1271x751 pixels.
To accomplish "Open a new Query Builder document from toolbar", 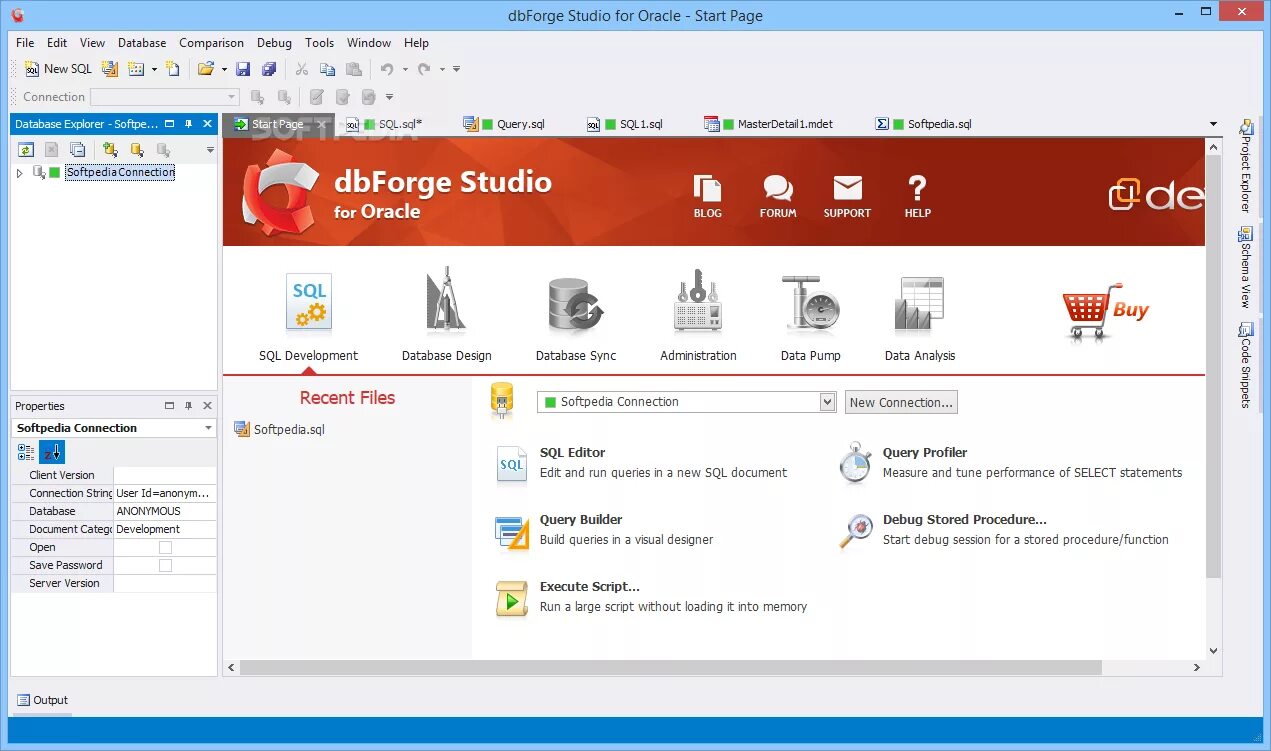I will pyautogui.click(x=110, y=69).
